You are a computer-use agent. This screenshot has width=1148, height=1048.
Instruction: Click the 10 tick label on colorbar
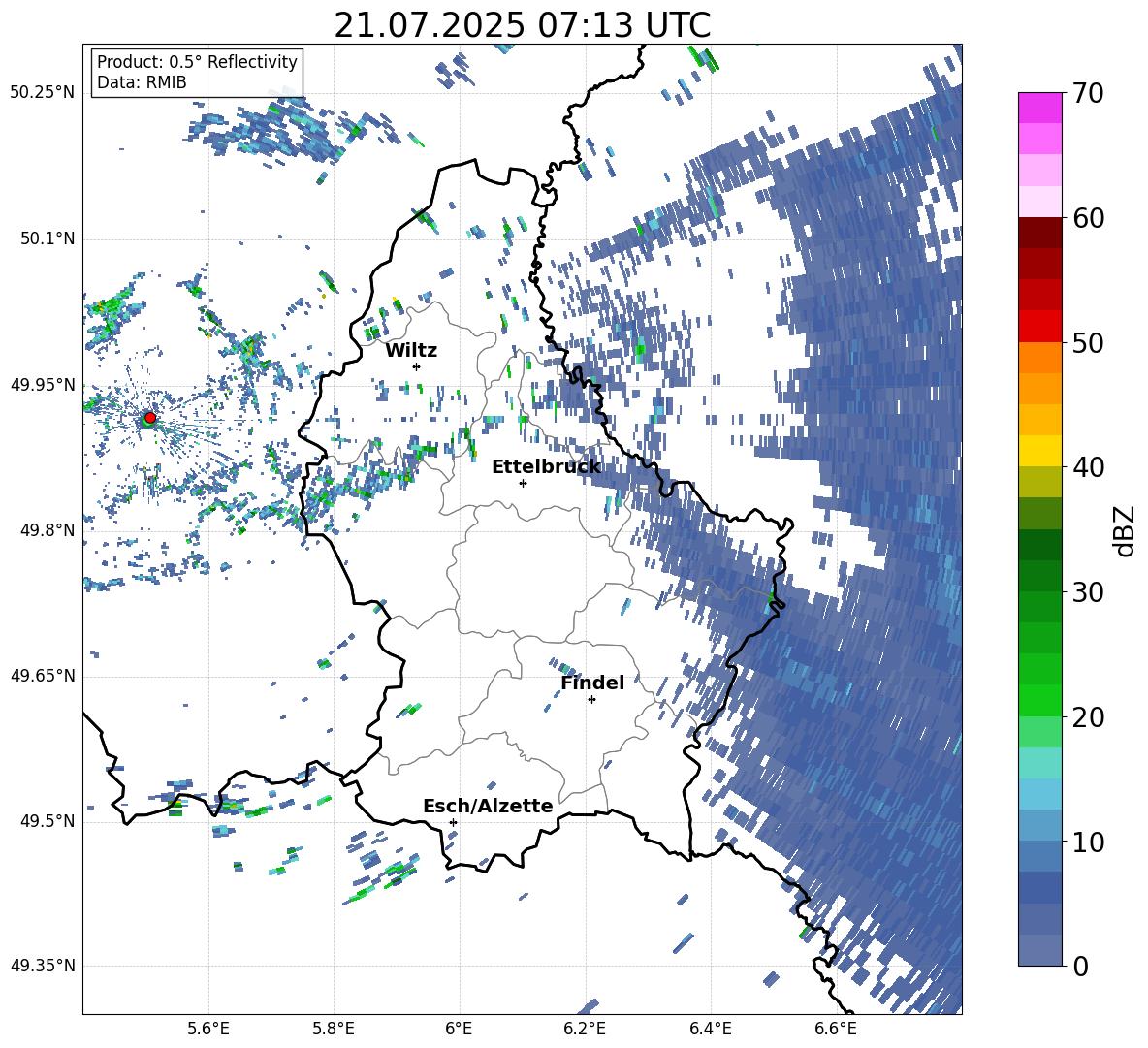pyautogui.click(x=1087, y=842)
